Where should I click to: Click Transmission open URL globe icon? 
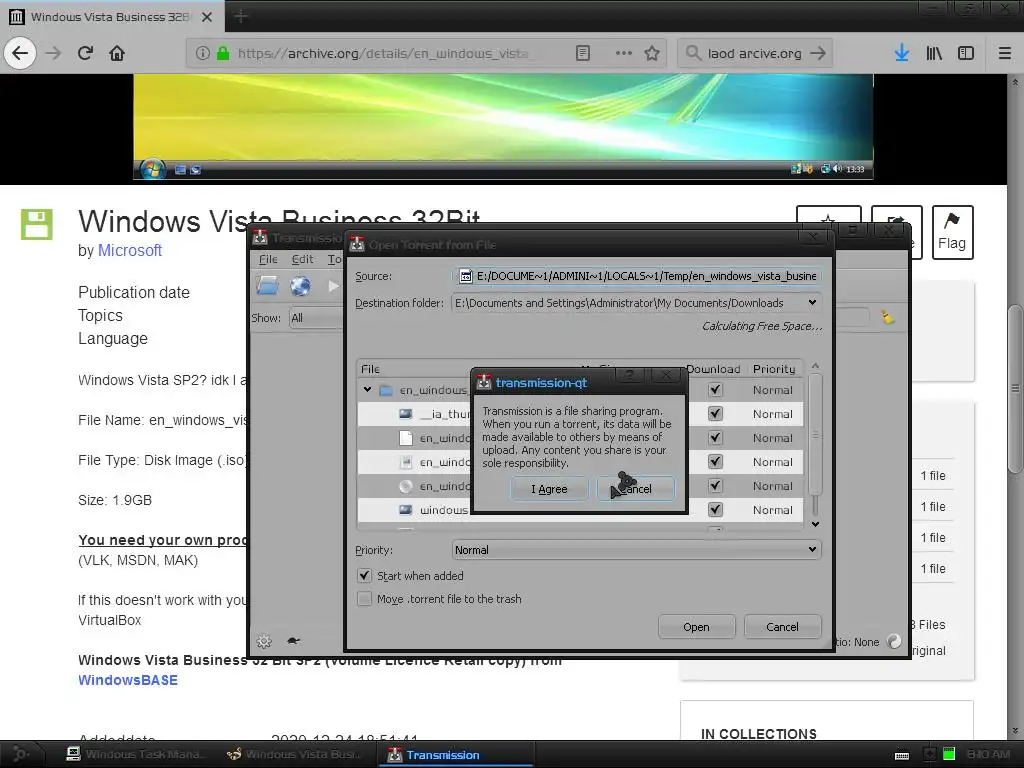300,285
